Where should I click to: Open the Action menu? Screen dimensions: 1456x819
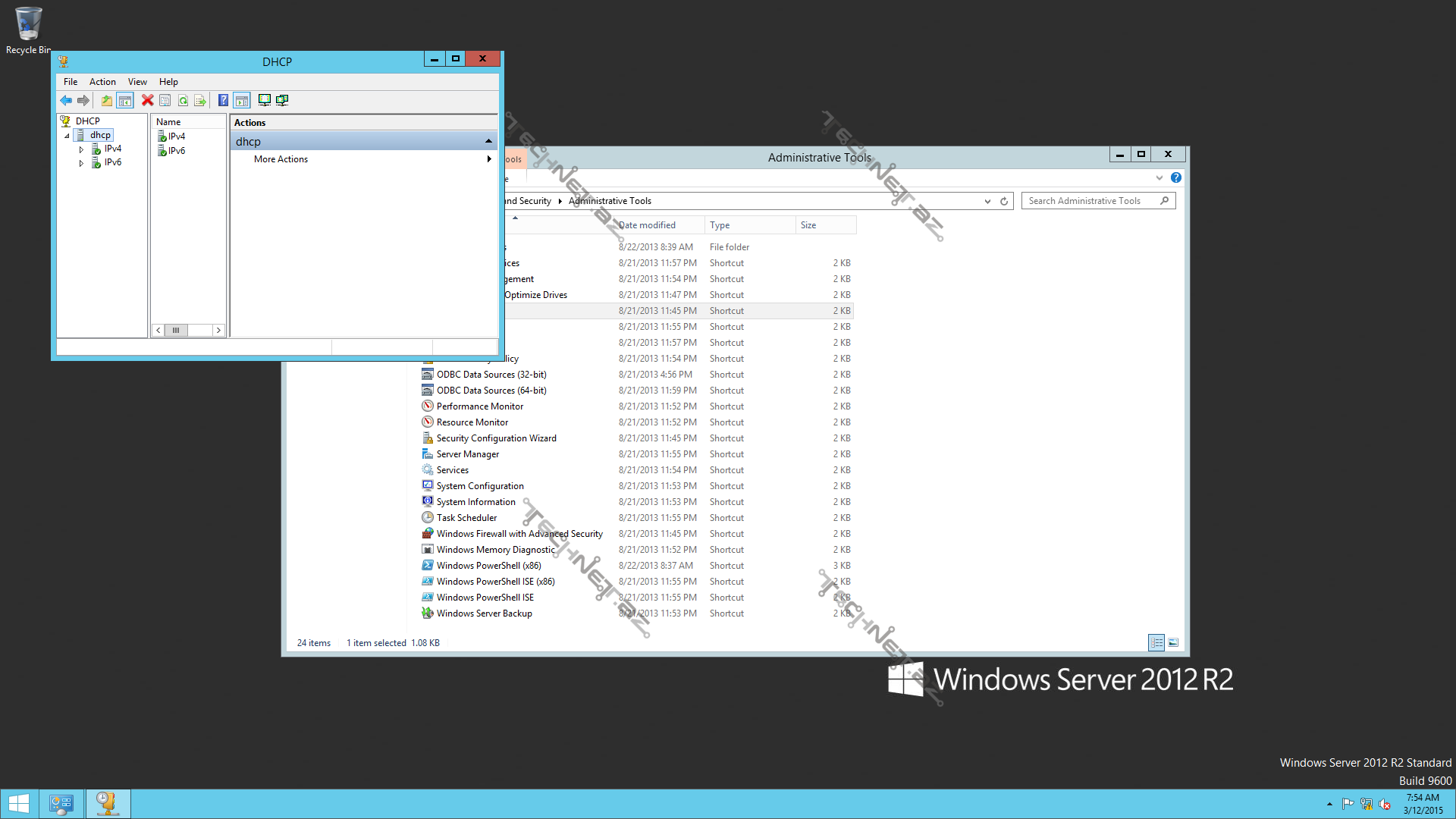[102, 82]
